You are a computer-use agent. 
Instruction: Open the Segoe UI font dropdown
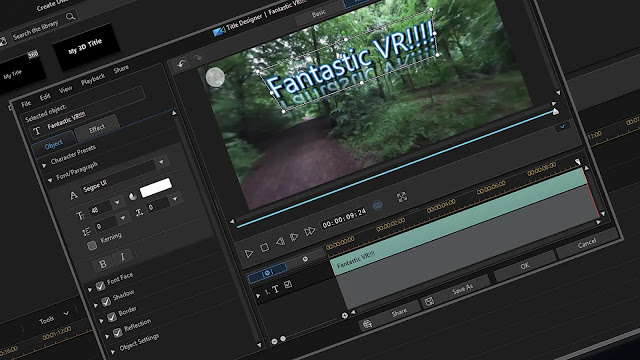point(161,162)
